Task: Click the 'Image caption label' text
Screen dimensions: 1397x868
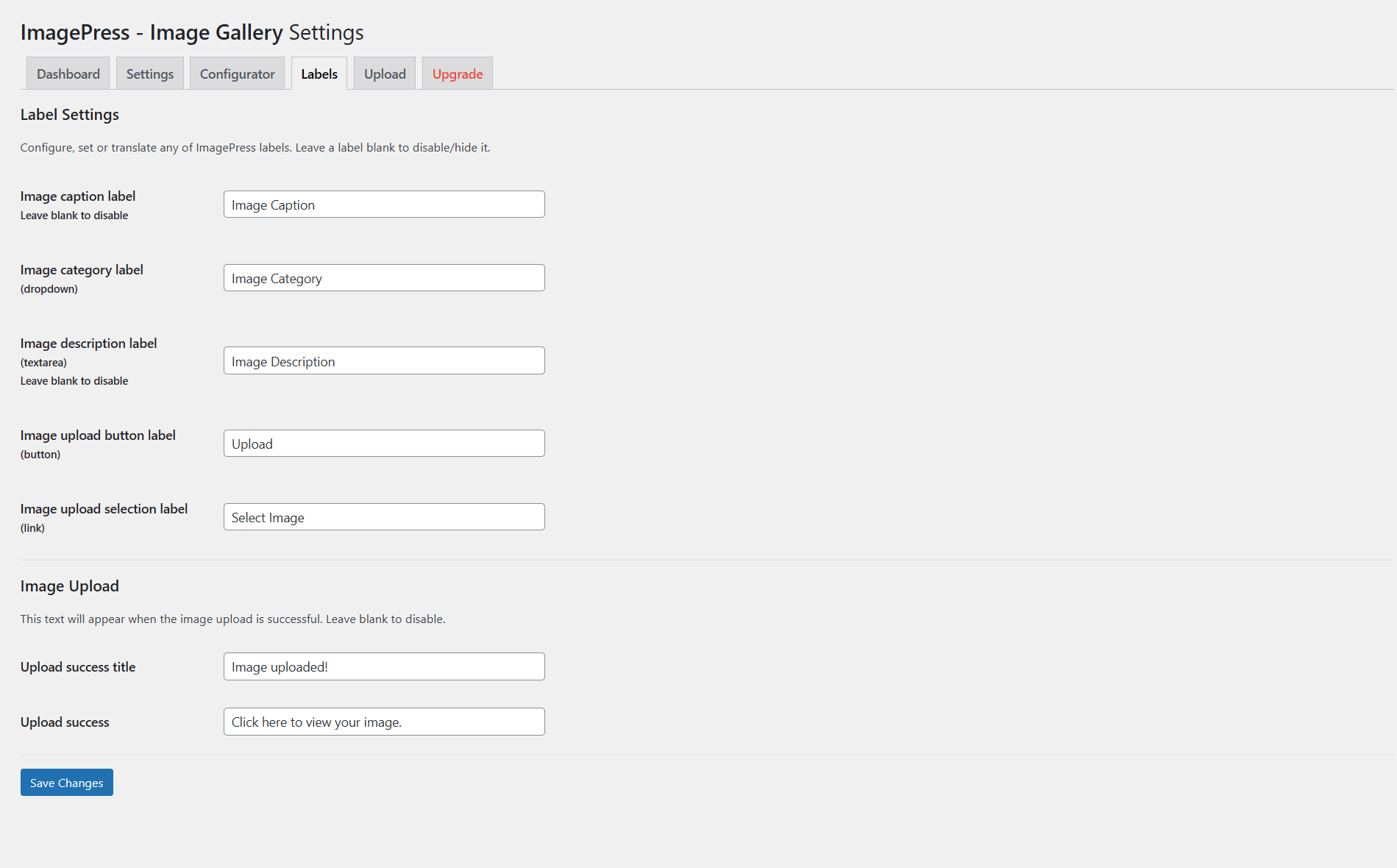Action: point(78,196)
